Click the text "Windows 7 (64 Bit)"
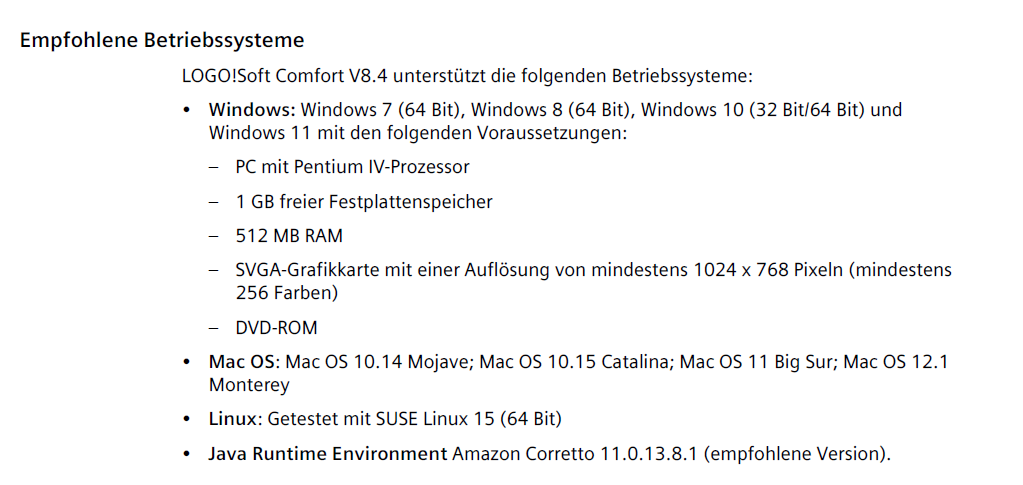The image size is (1023, 485). tap(372, 110)
